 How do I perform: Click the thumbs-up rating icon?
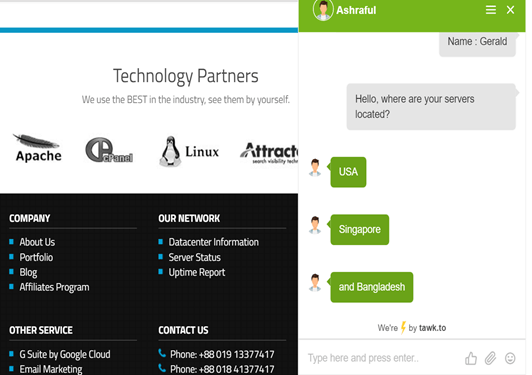[x=471, y=358]
